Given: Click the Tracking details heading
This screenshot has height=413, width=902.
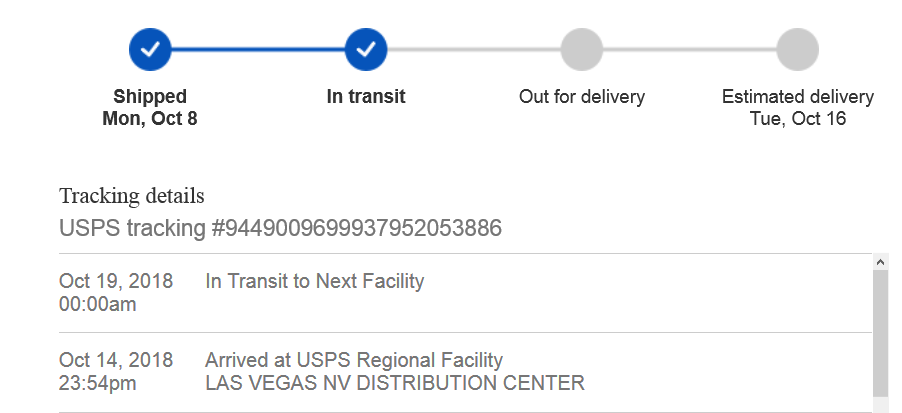Looking at the screenshot, I should click(x=132, y=196).
